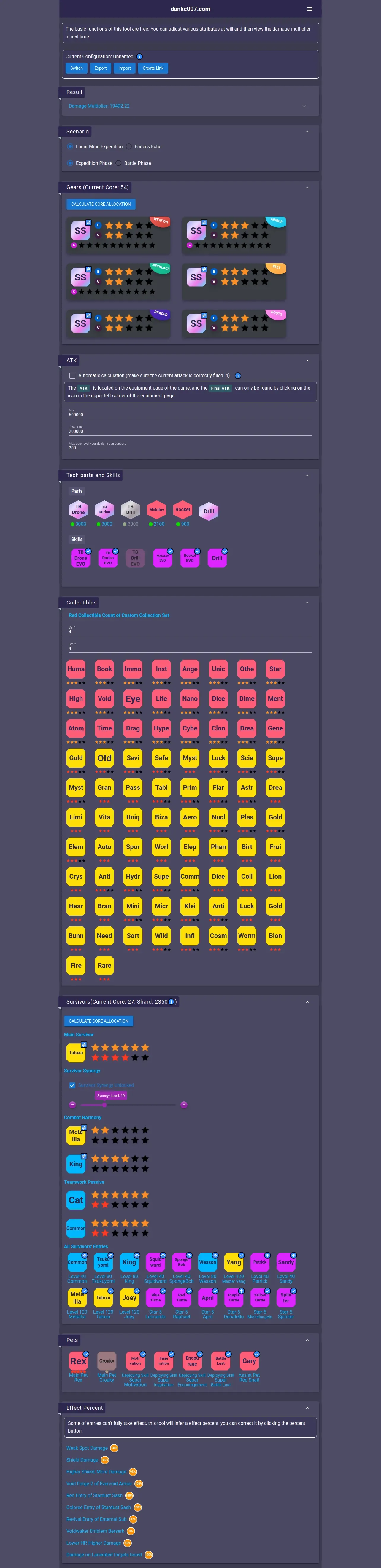Image resolution: width=381 pixels, height=1568 pixels.
Task: Select Squidward in All Survivors' Entries
Action: [x=155, y=1262]
